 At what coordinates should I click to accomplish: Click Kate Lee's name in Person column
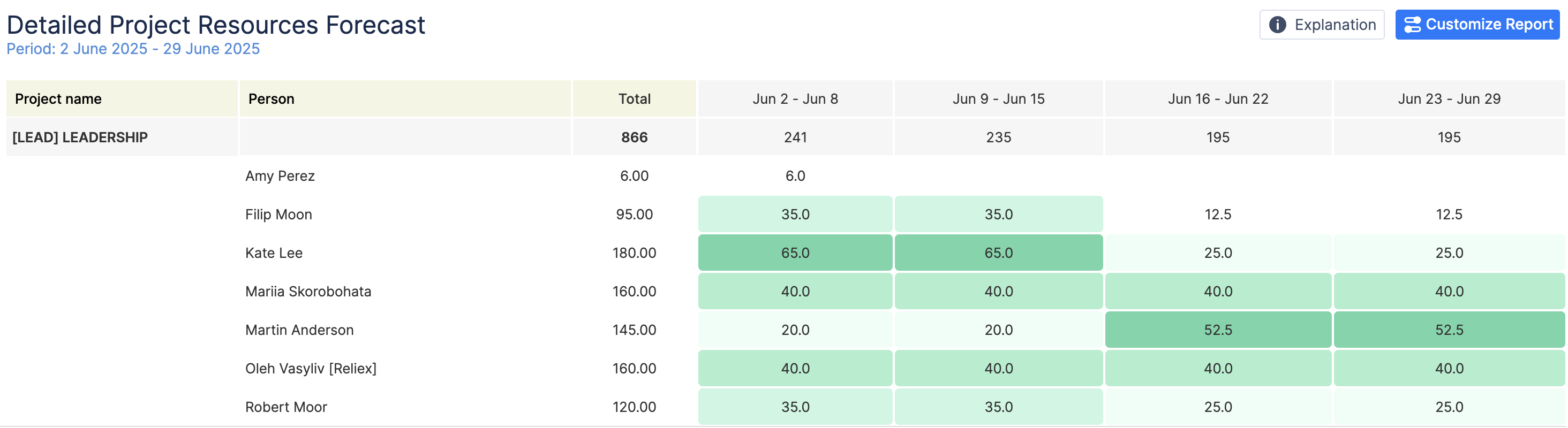(x=274, y=253)
